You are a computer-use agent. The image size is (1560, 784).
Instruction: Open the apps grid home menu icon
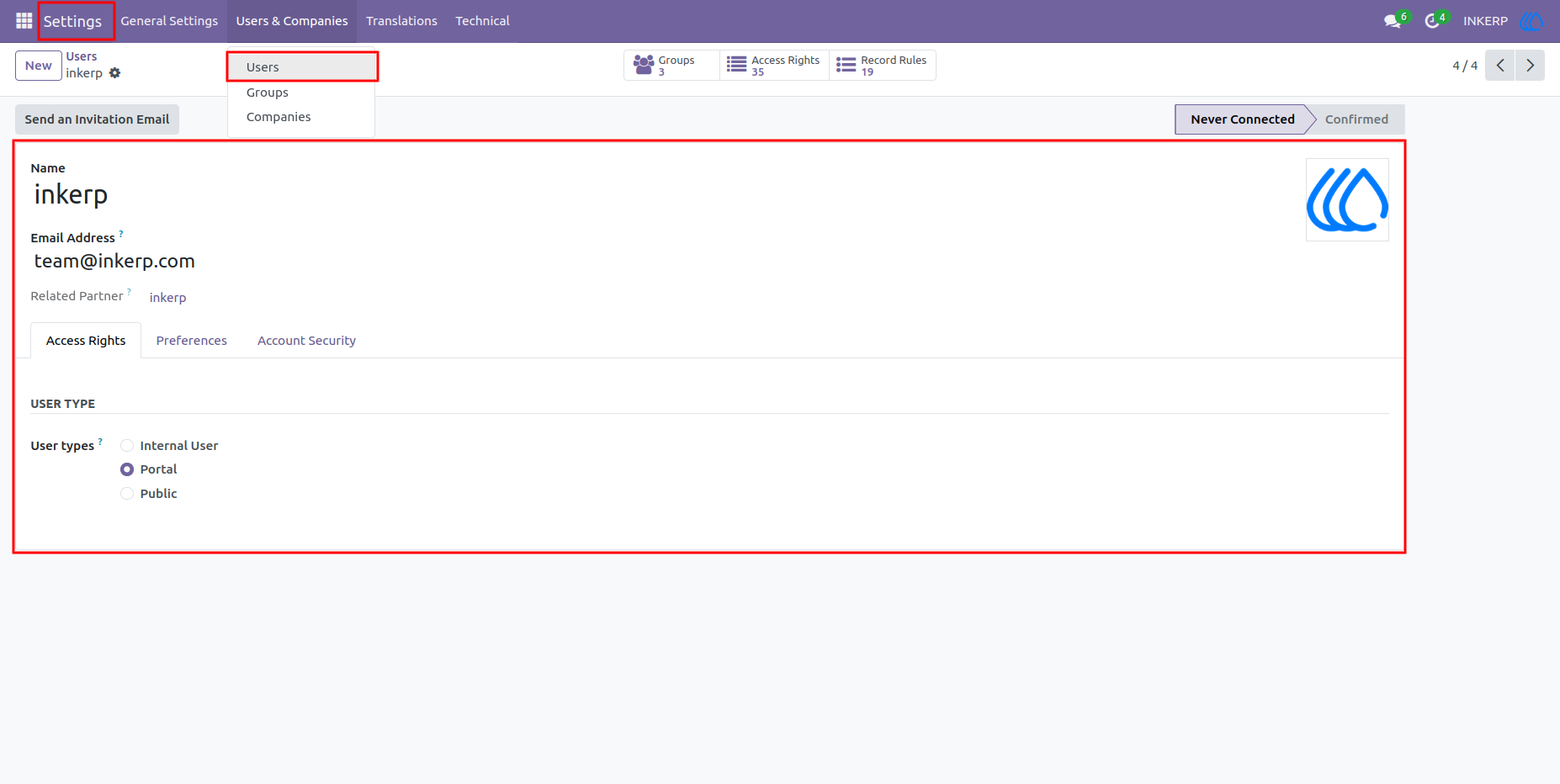click(x=24, y=20)
